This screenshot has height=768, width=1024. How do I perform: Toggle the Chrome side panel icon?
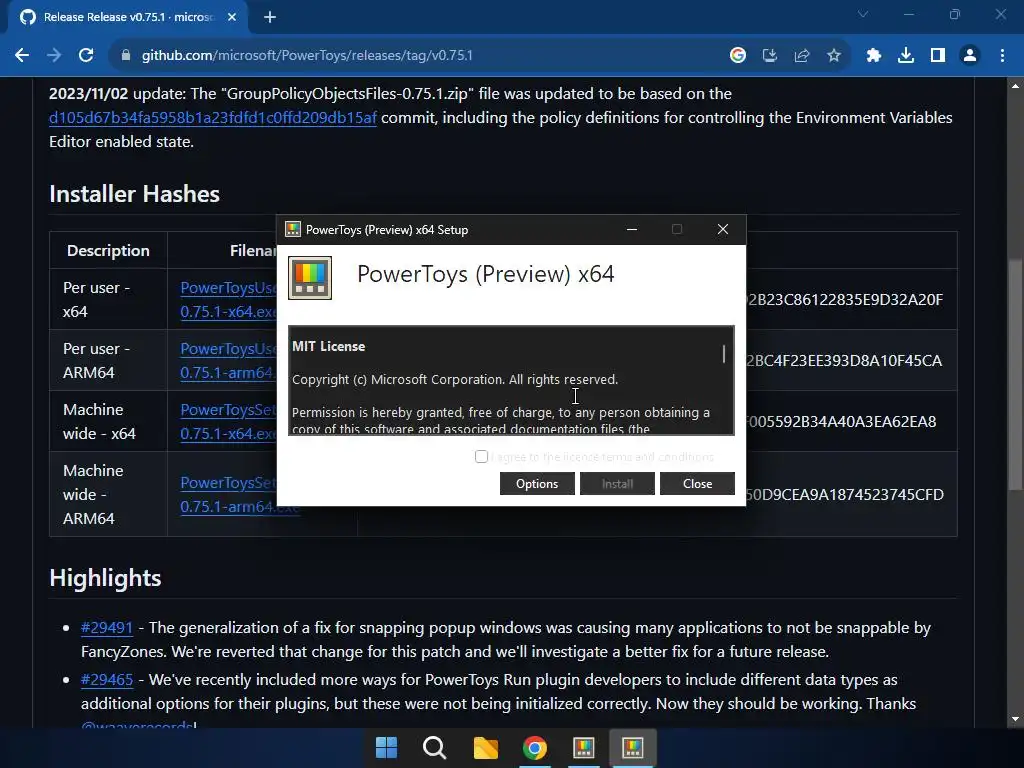pos(938,56)
